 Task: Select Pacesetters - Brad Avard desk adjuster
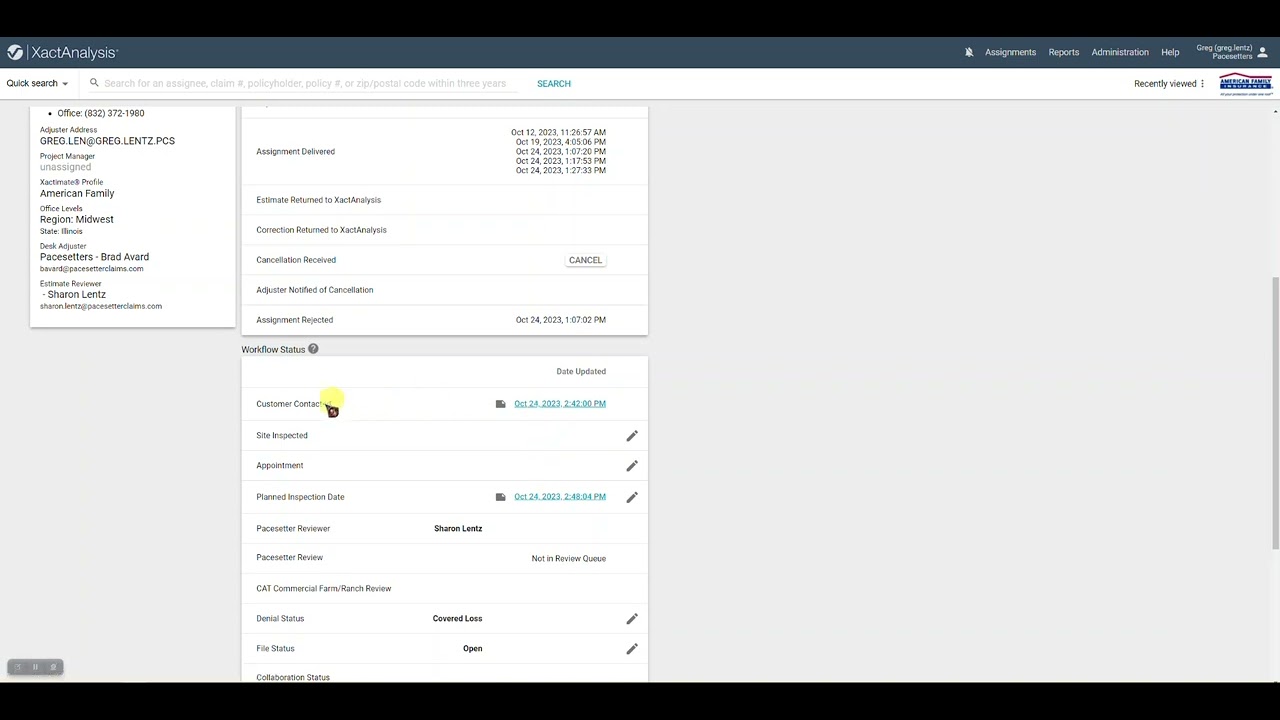click(94, 257)
